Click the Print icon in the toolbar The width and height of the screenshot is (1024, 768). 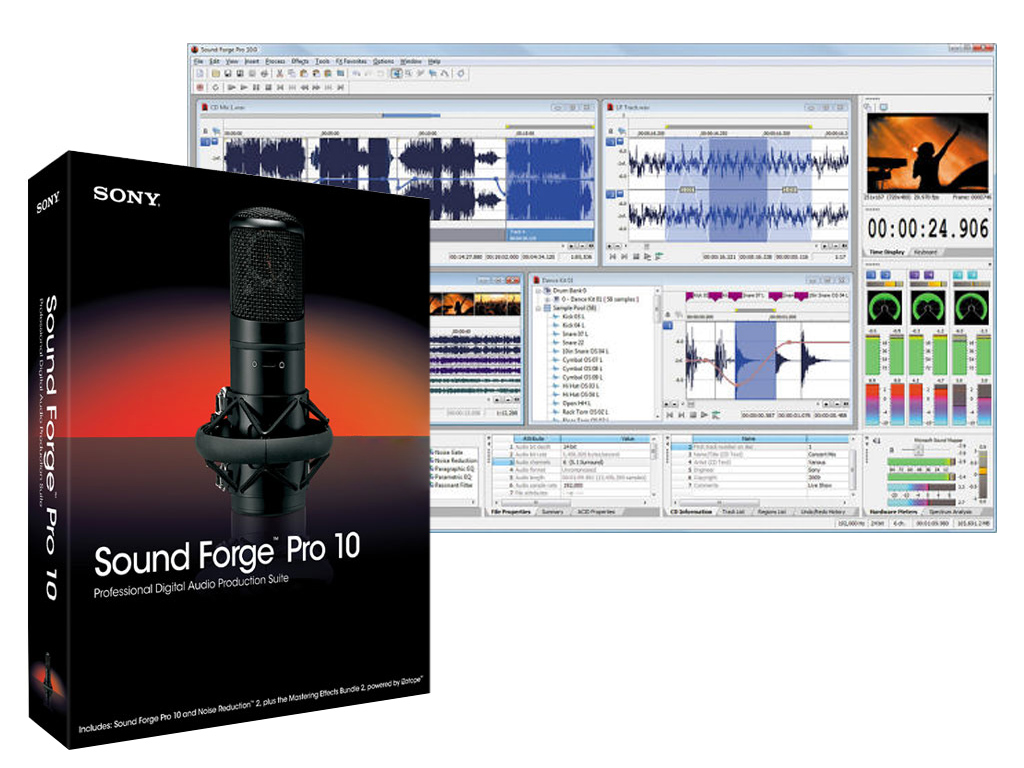[x=265, y=74]
